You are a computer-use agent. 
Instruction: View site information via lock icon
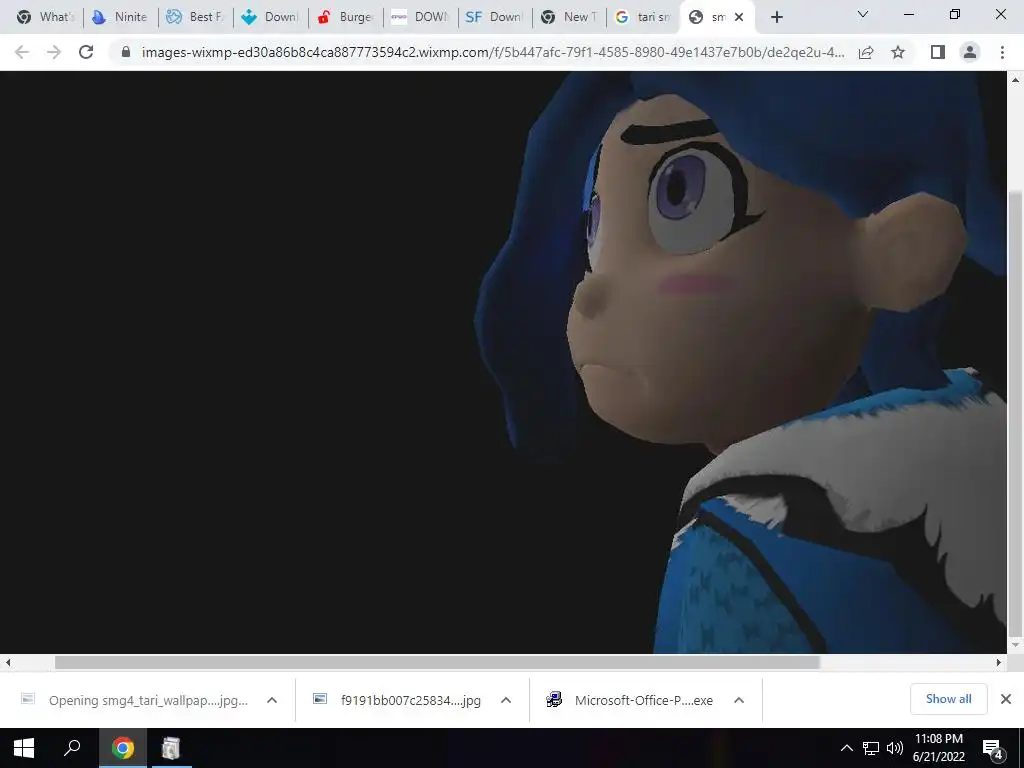click(x=126, y=52)
